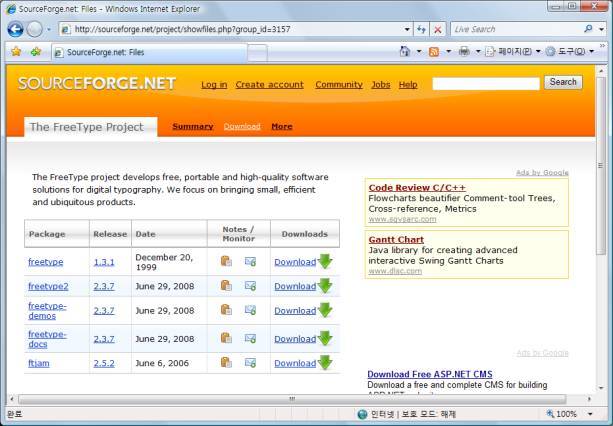The image size is (613, 426).
Task: Open the freetype package link
Action: point(45,262)
